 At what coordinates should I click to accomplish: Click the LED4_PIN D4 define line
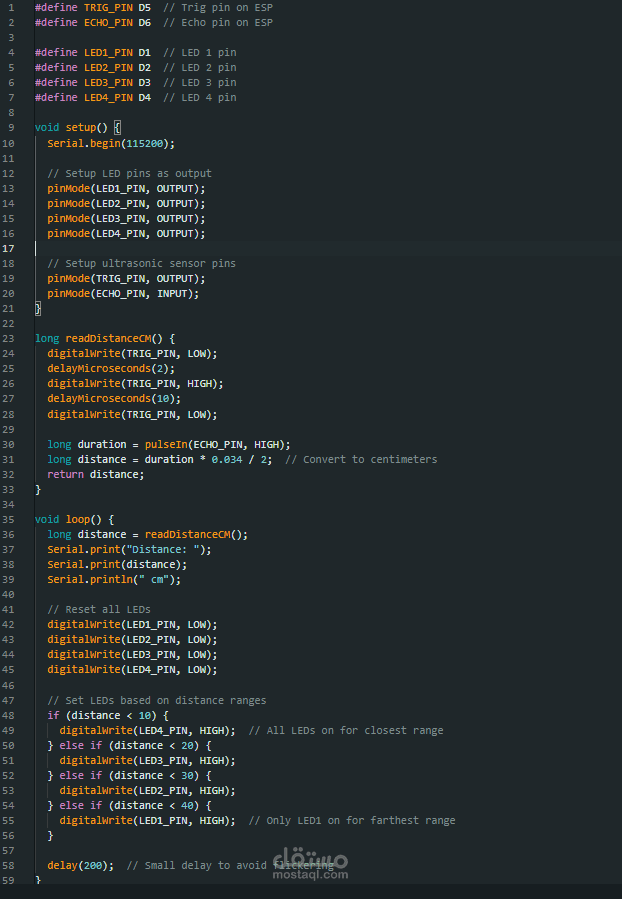click(93, 97)
